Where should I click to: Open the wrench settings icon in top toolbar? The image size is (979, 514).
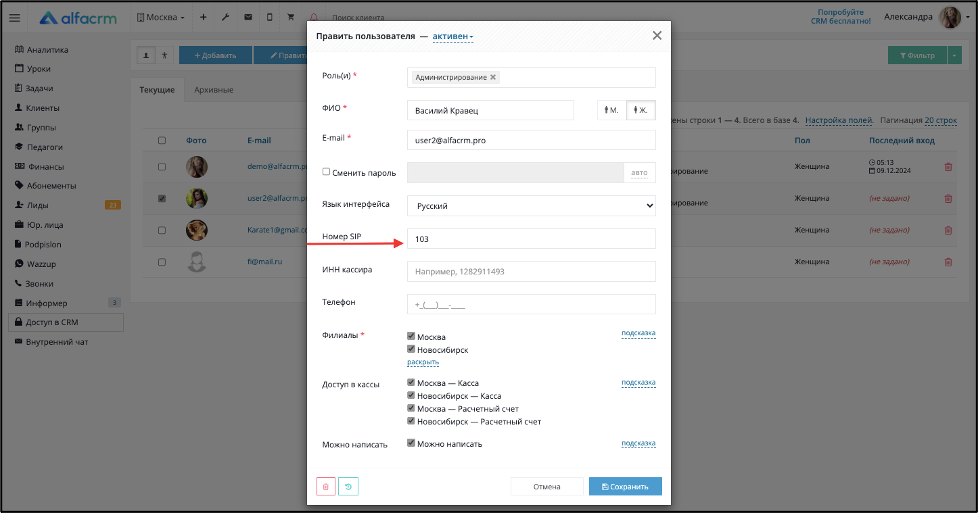pyautogui.click(x=225, y=17)
